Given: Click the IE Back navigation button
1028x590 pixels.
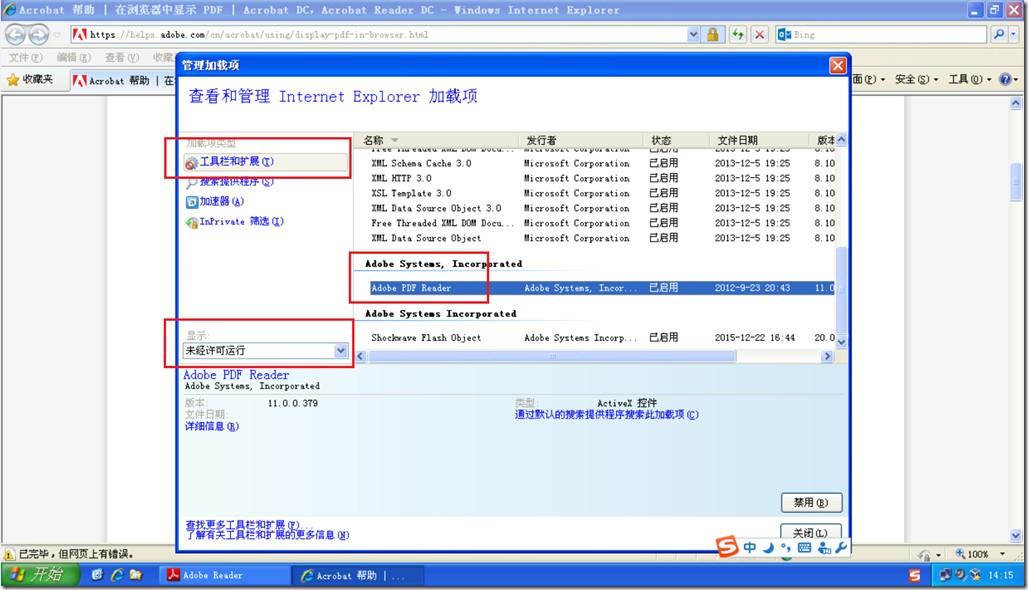Looking at the screenshot, I should coord(16,34).
